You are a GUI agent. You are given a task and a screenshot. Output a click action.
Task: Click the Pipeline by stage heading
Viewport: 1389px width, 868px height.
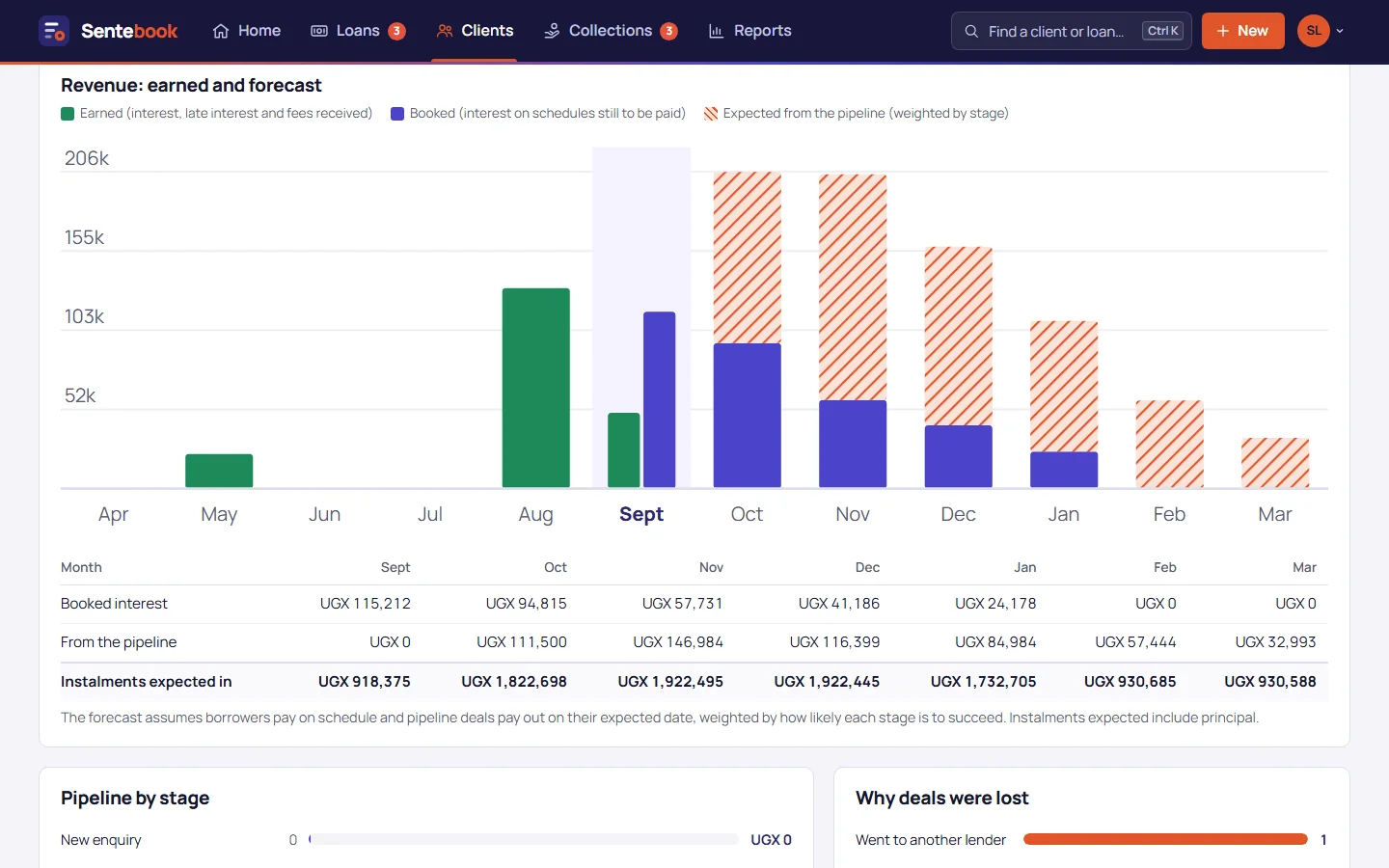[x=135, y=799]
